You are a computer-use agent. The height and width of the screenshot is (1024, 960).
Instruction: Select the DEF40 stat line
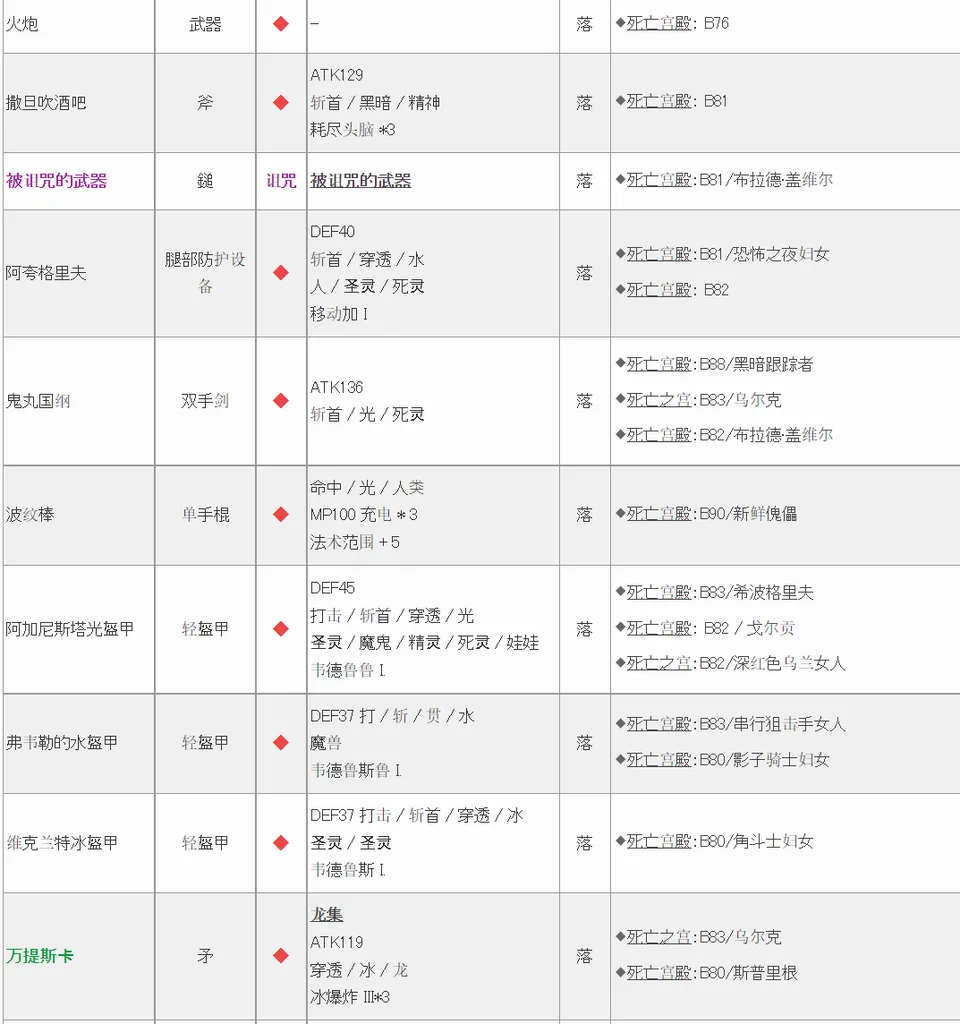(332, 232)
